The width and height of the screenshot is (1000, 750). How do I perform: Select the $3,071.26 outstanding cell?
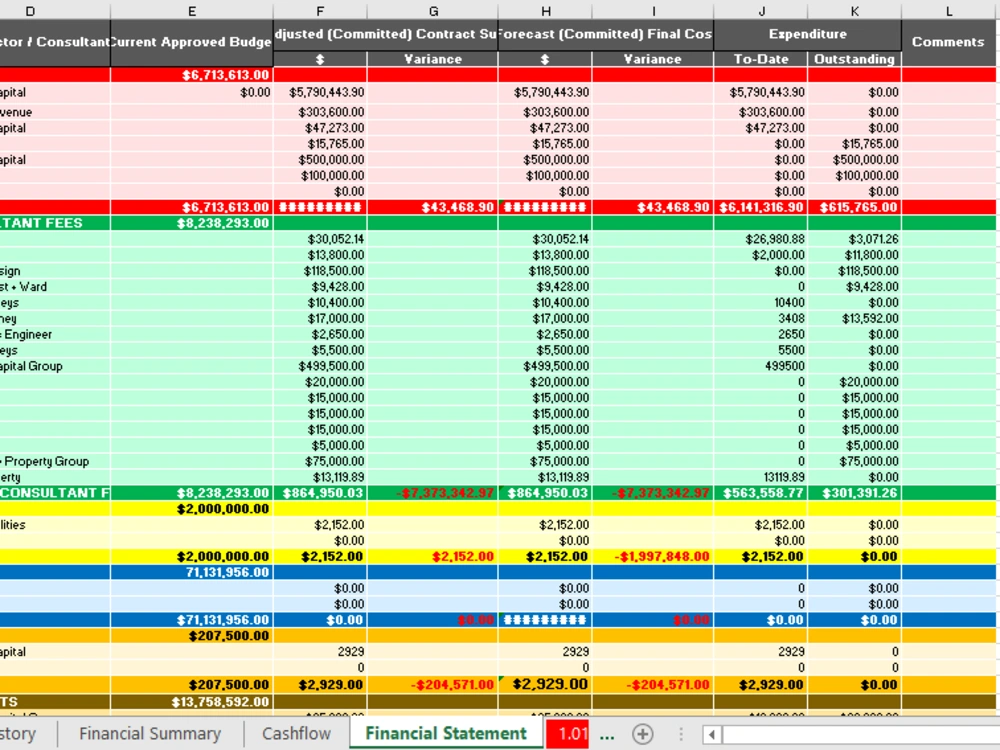tap(855, 239)
